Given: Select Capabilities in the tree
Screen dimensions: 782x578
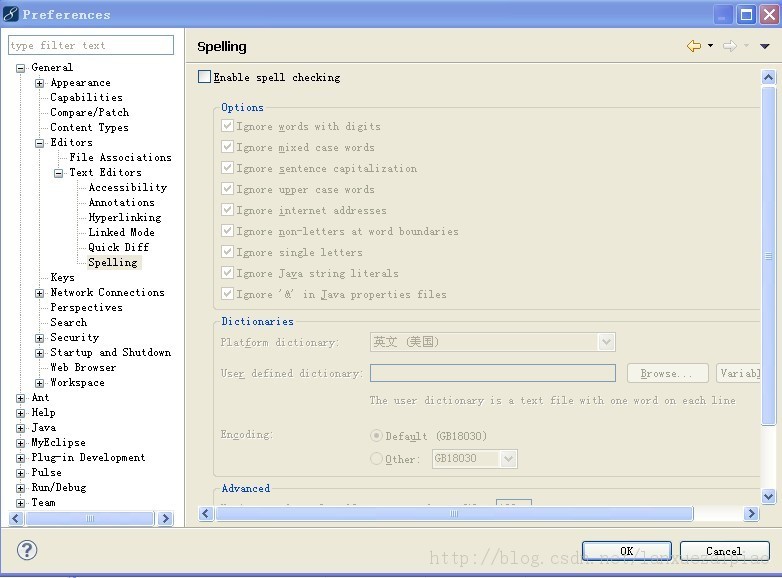Looking at the screenshot, I should [x=86, y=97].
